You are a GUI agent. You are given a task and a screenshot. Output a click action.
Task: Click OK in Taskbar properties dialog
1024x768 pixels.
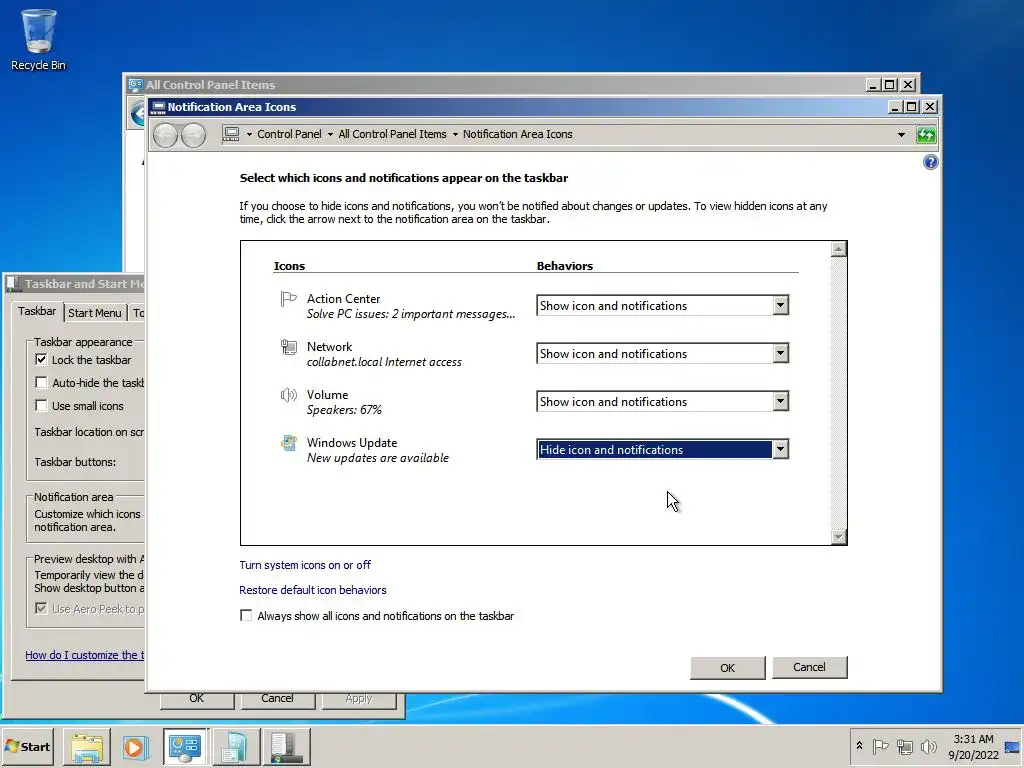197,698
